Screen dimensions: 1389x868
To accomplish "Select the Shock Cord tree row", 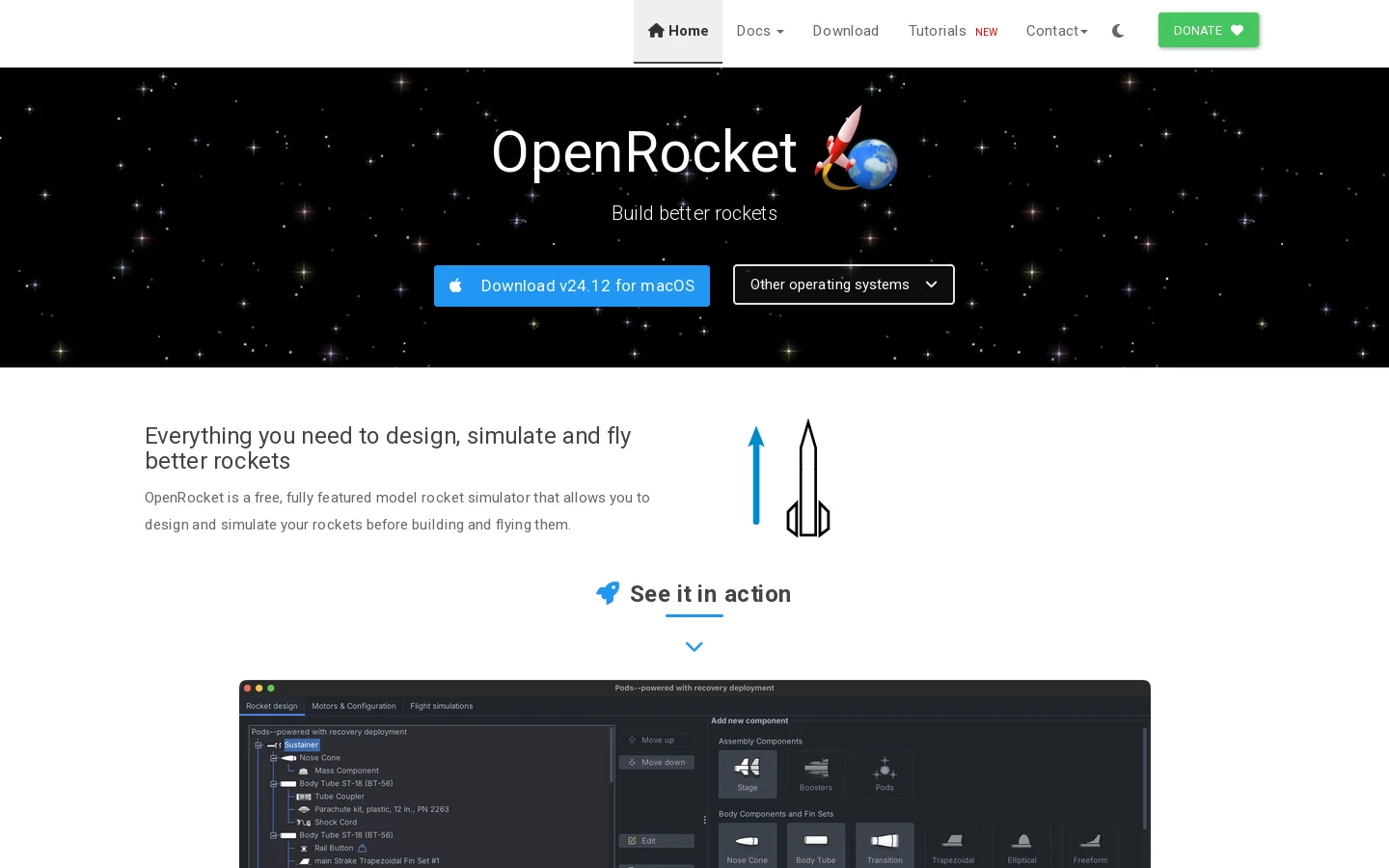I will [x=327, y=823].
